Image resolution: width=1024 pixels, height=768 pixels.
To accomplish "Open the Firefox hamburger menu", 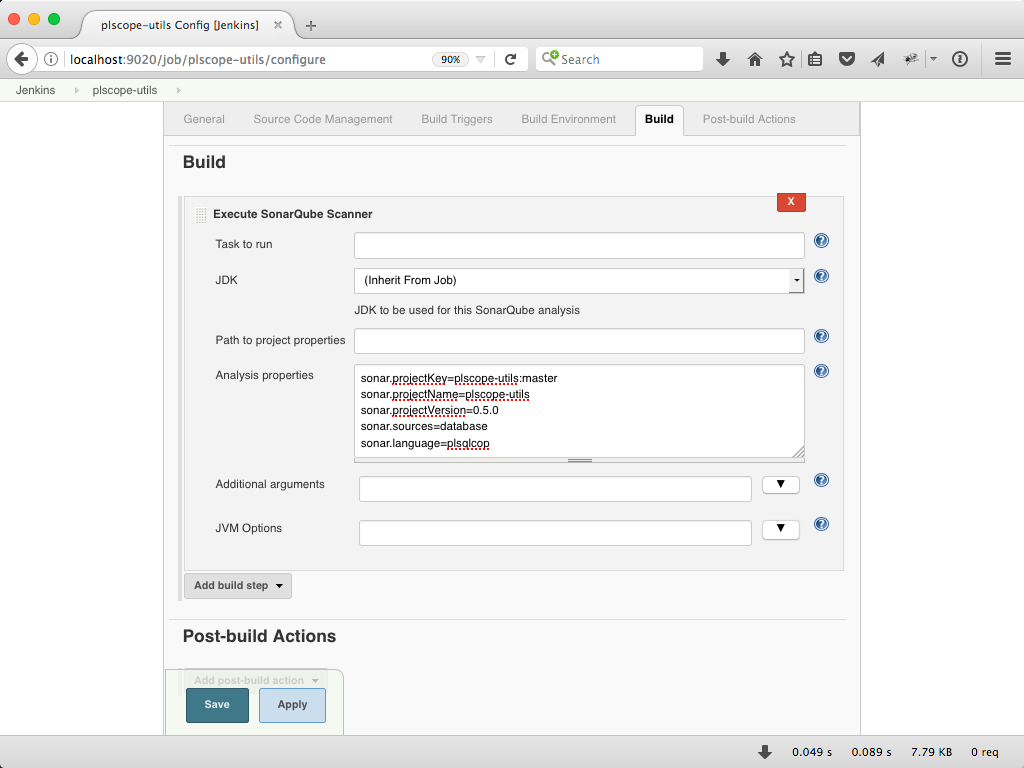I will tap(1003, 59).
